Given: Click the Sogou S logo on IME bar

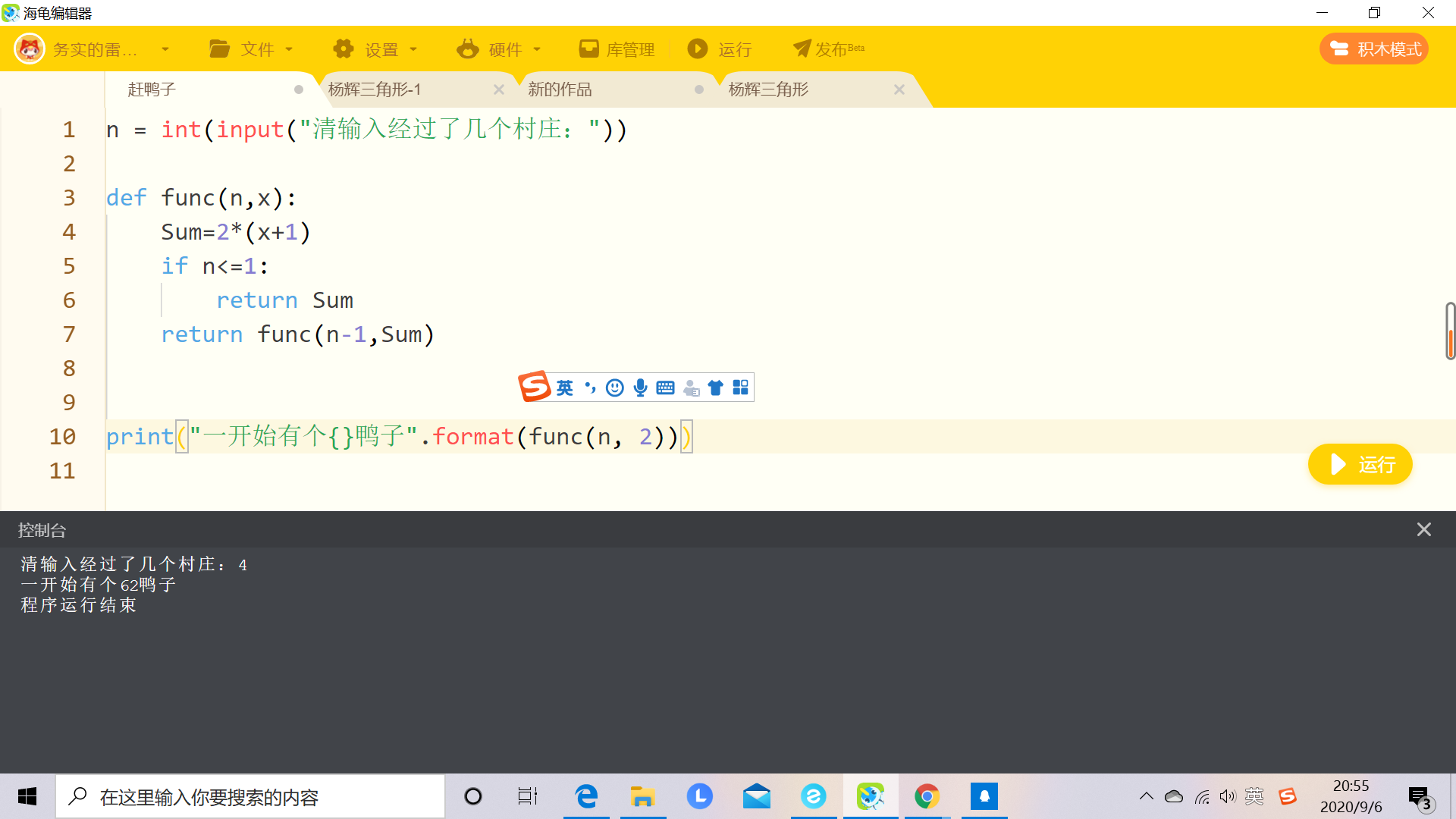Looking at the screenshot, I should tap(535, 387).
